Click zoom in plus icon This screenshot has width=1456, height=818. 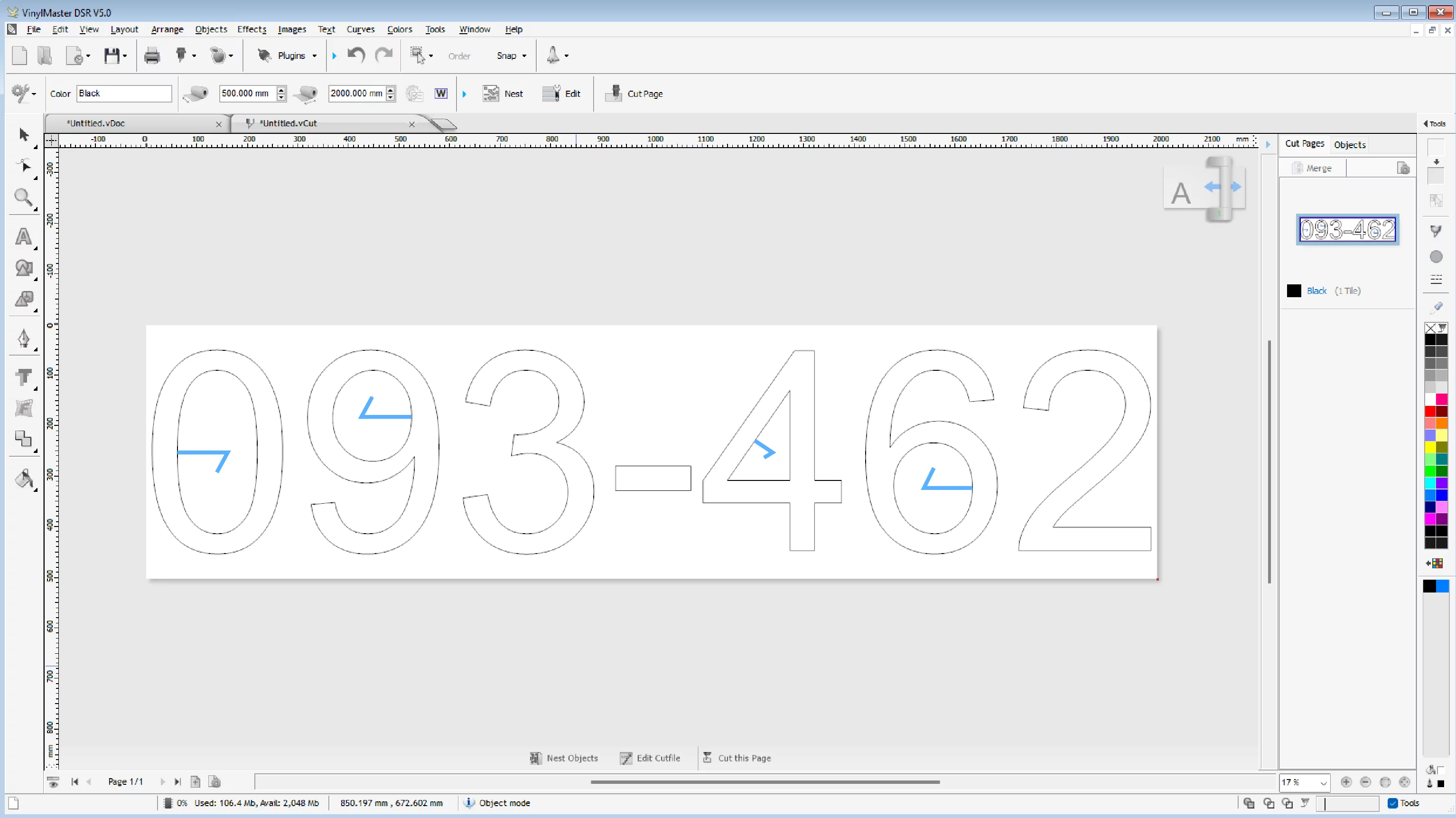(x=1346, y=782)
